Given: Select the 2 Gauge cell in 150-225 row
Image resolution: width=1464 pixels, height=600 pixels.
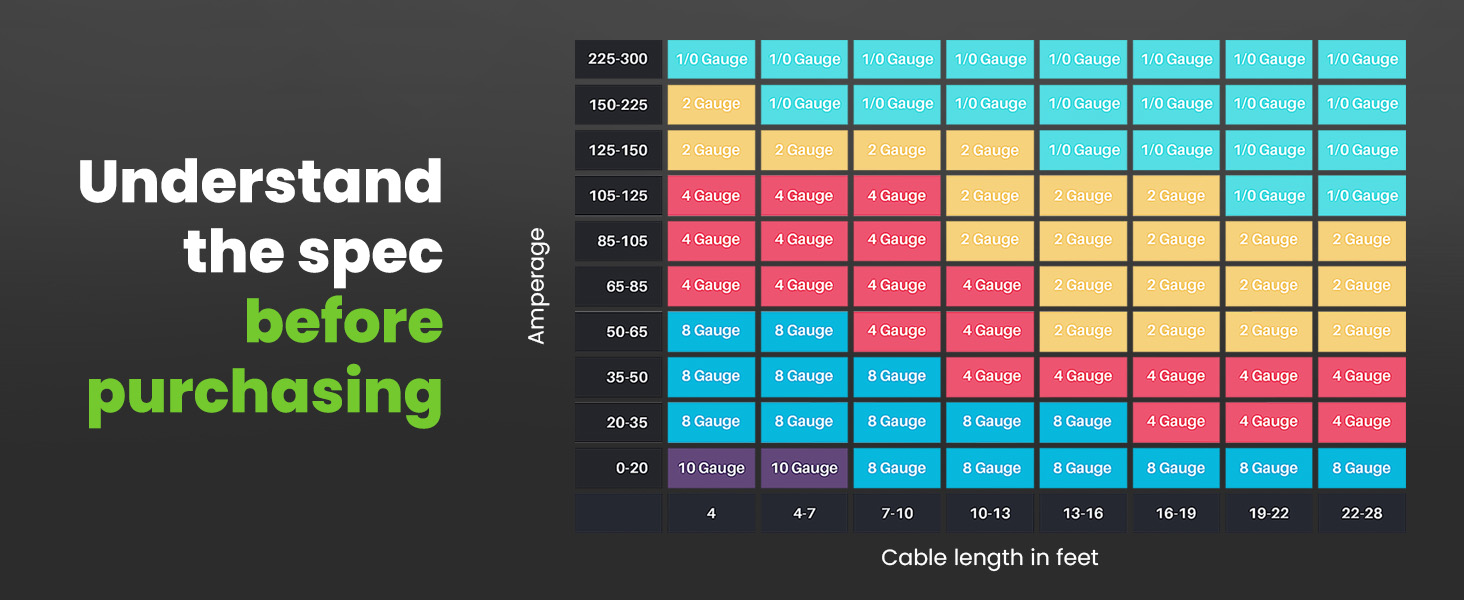Looking at the screenshot, I should pos(711,104).
